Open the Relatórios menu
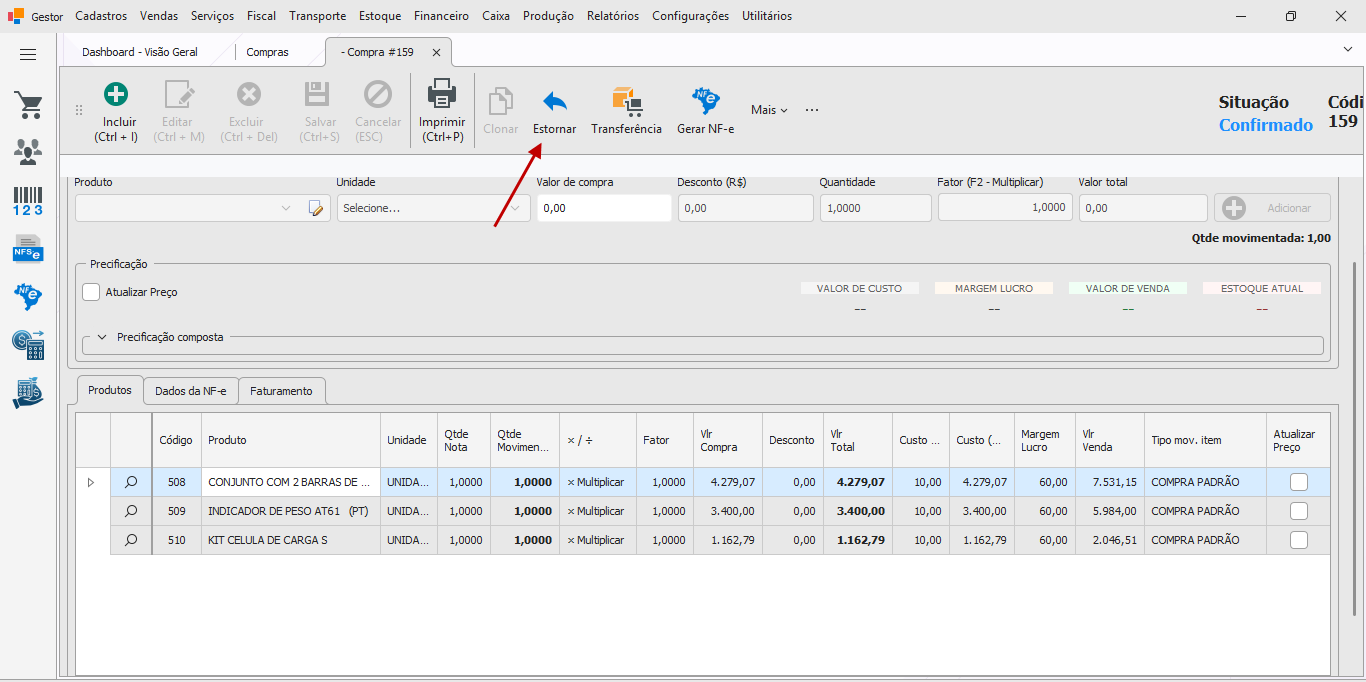 pos(613,16)
